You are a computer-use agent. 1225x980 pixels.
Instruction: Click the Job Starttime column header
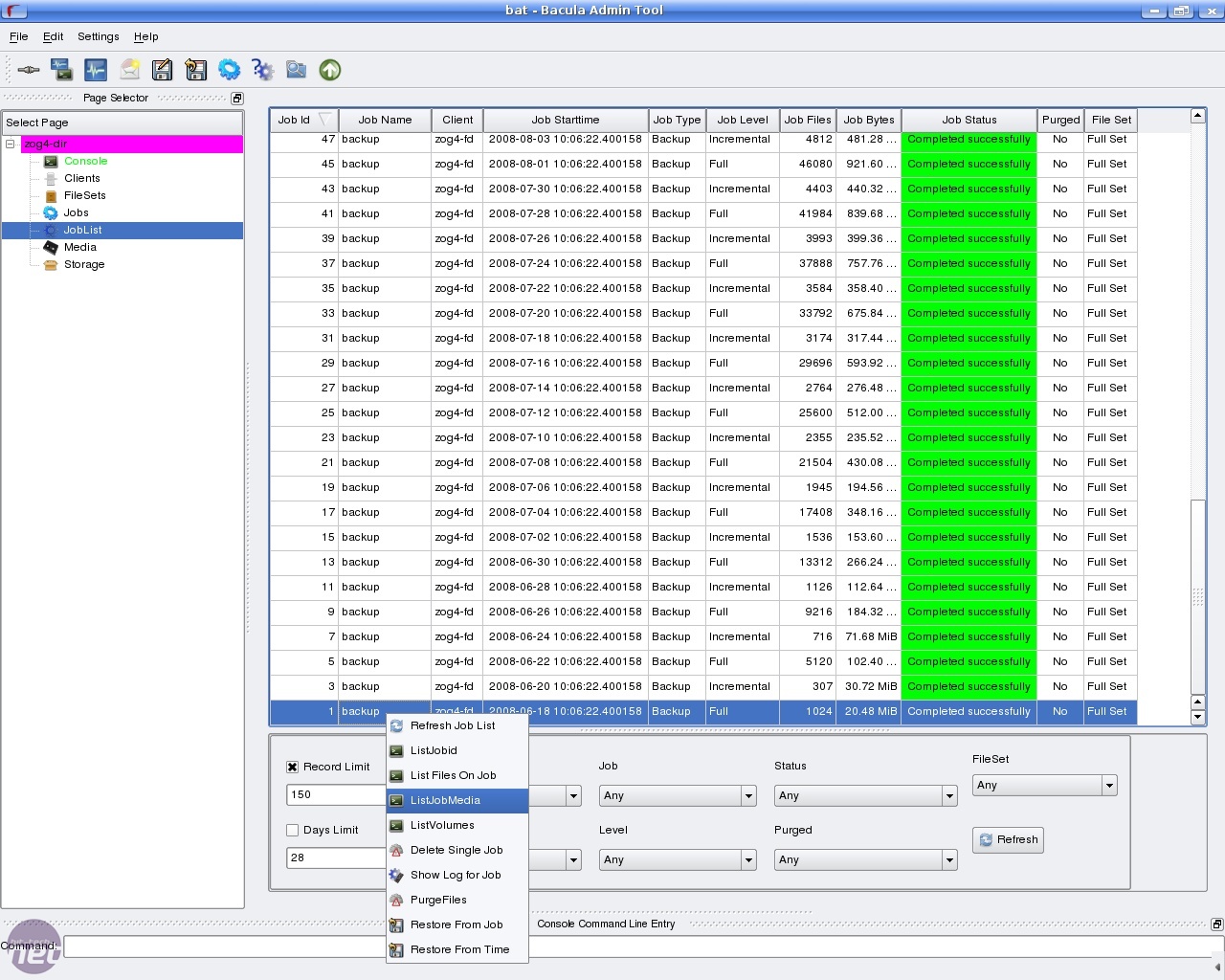click(x=566, y=120)
